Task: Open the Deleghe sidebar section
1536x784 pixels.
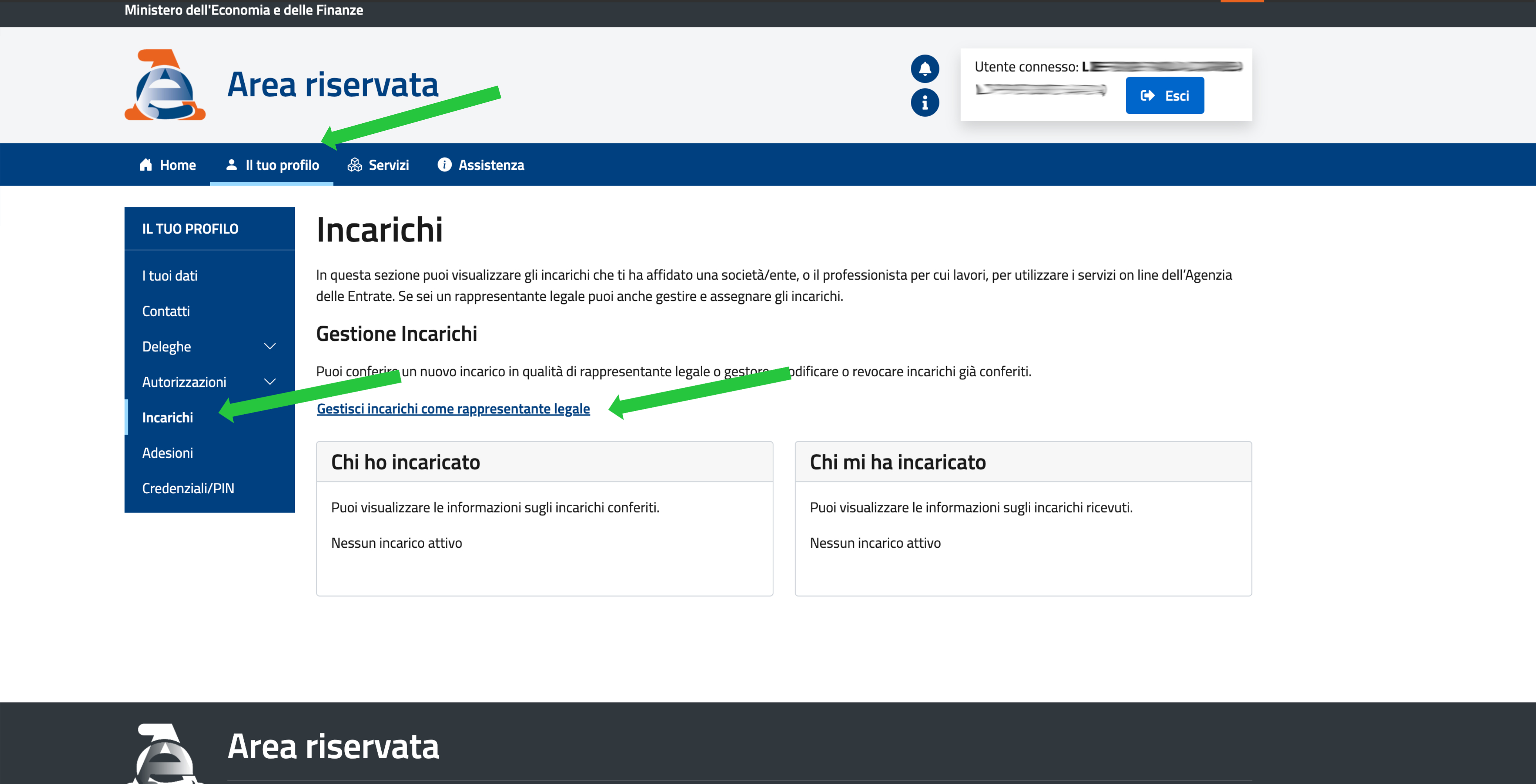Action: pos(166,347)
